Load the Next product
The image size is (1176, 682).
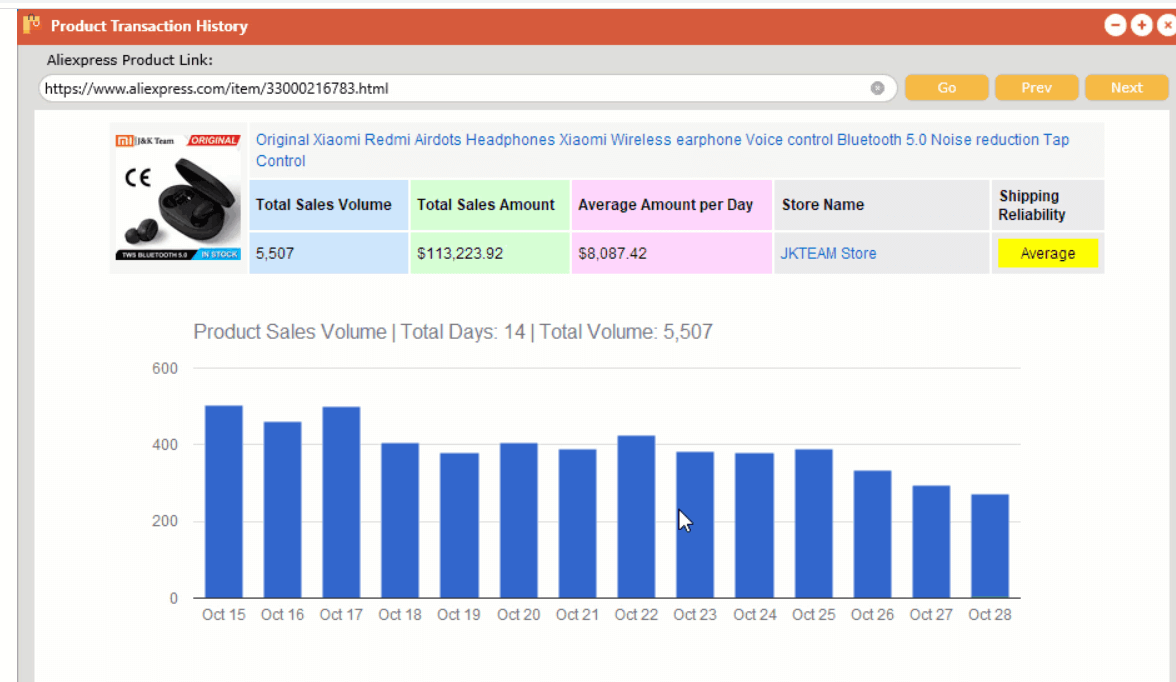tap(1126, 88)
